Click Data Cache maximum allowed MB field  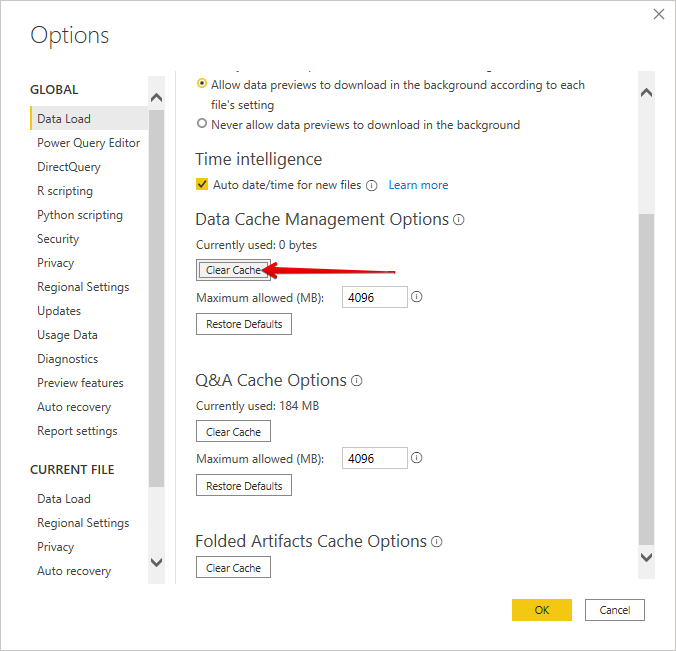point(375,297)
